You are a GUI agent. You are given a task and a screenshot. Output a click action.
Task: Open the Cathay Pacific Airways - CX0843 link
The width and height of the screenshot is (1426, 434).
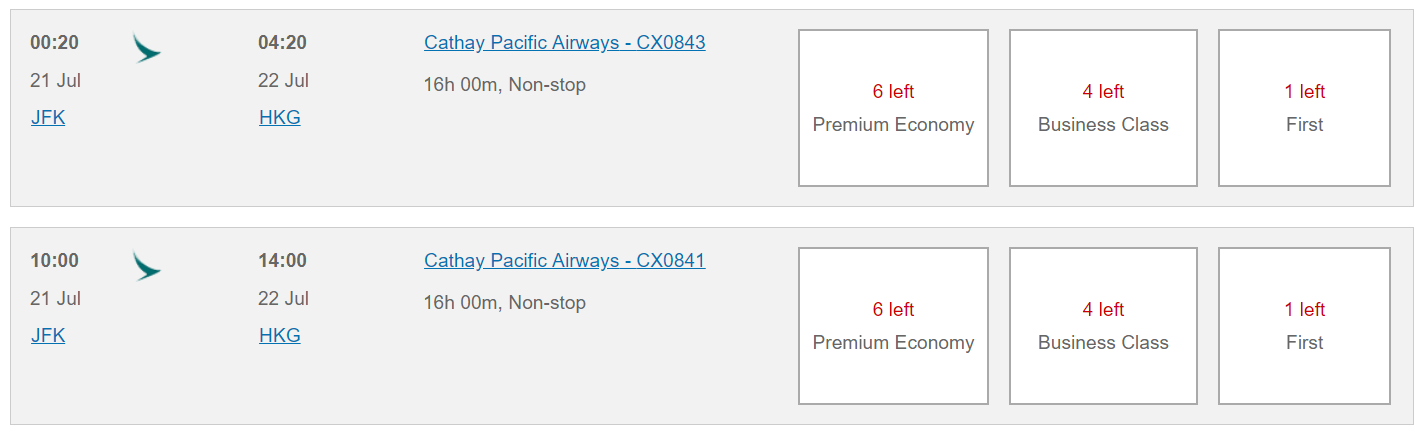[565, 42]
